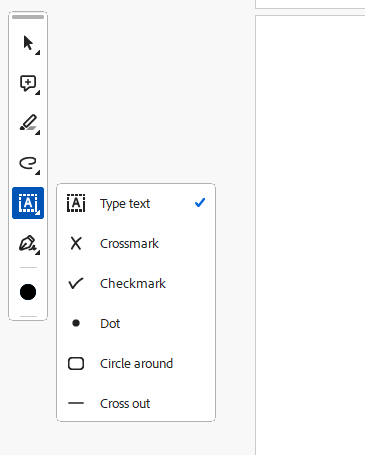Pick the Dot fill option
The width and height of the screenshot is (365, 455).
point(136,323)
